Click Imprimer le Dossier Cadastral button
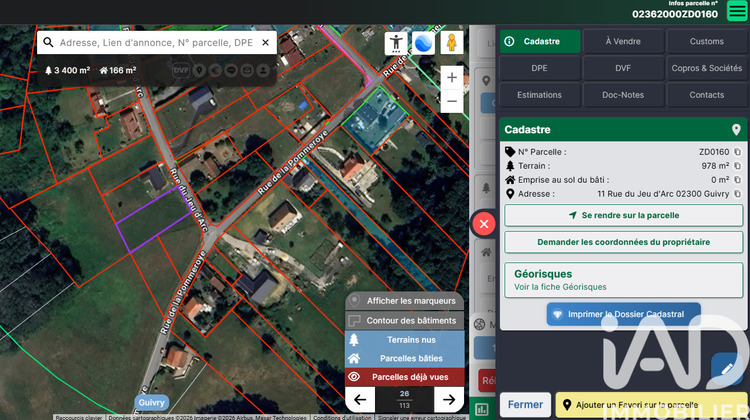 tap(623, 314)
